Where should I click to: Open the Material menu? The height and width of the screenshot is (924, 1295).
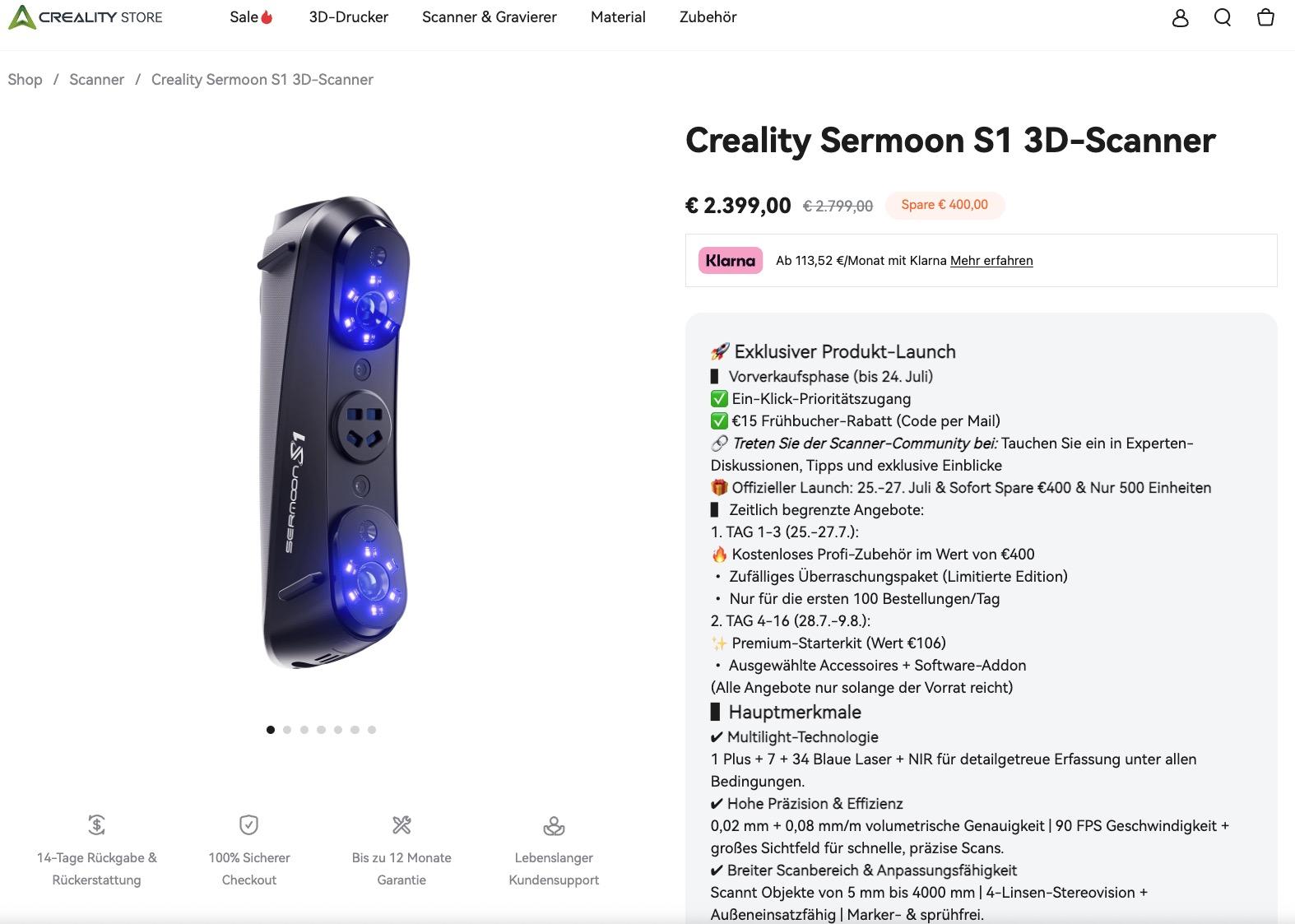618,17
